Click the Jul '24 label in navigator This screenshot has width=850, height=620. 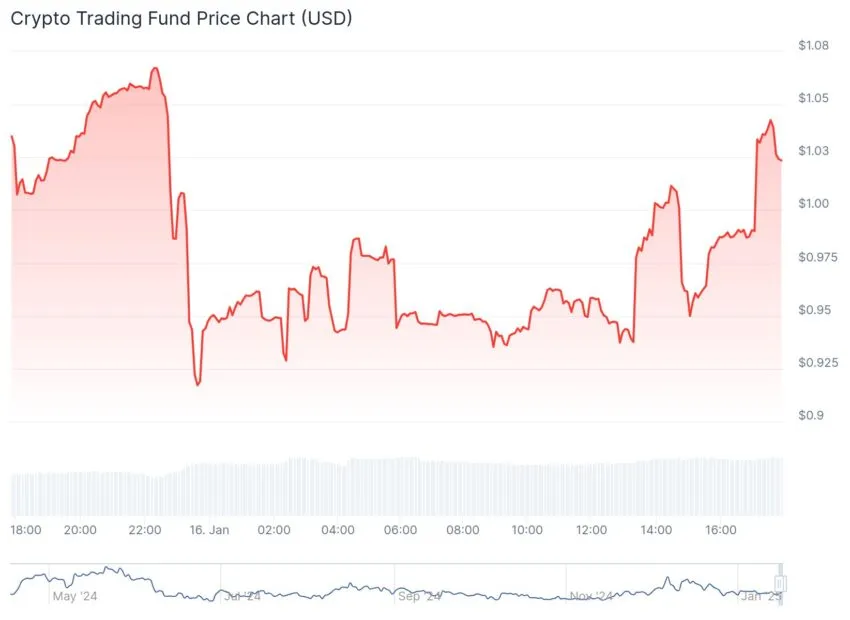click(x=242, y=597)
